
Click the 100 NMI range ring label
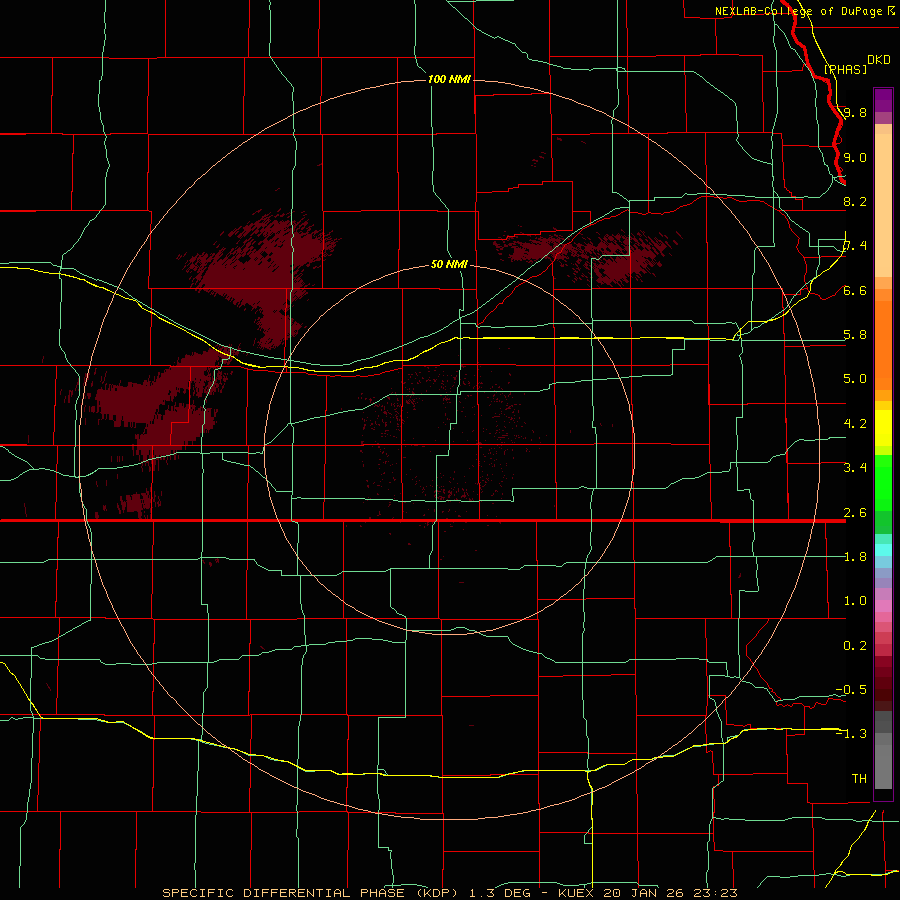[x=449, y=79]
